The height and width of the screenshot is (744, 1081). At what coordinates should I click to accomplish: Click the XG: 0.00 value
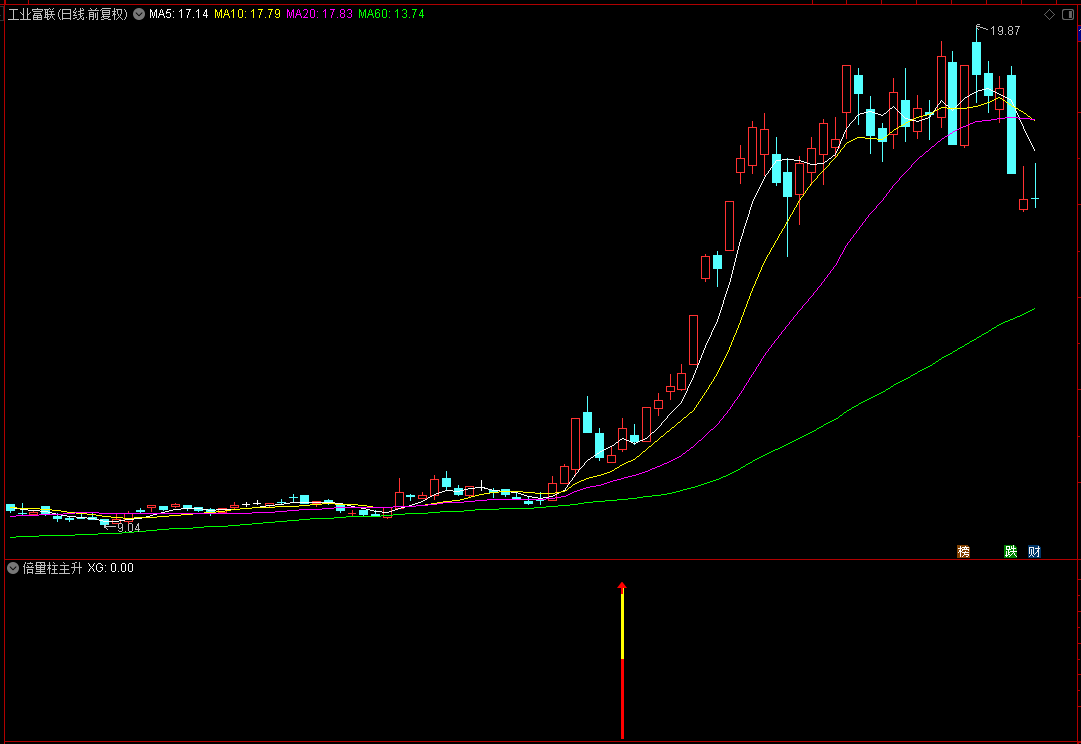tap(110, 568)
